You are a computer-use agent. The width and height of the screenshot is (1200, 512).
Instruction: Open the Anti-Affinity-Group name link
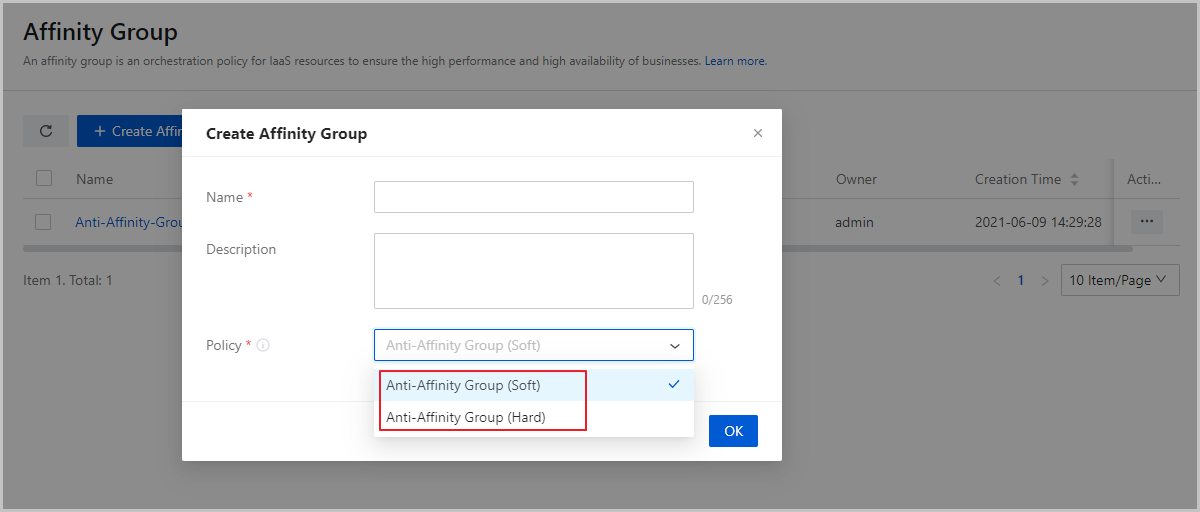(130, 222)
